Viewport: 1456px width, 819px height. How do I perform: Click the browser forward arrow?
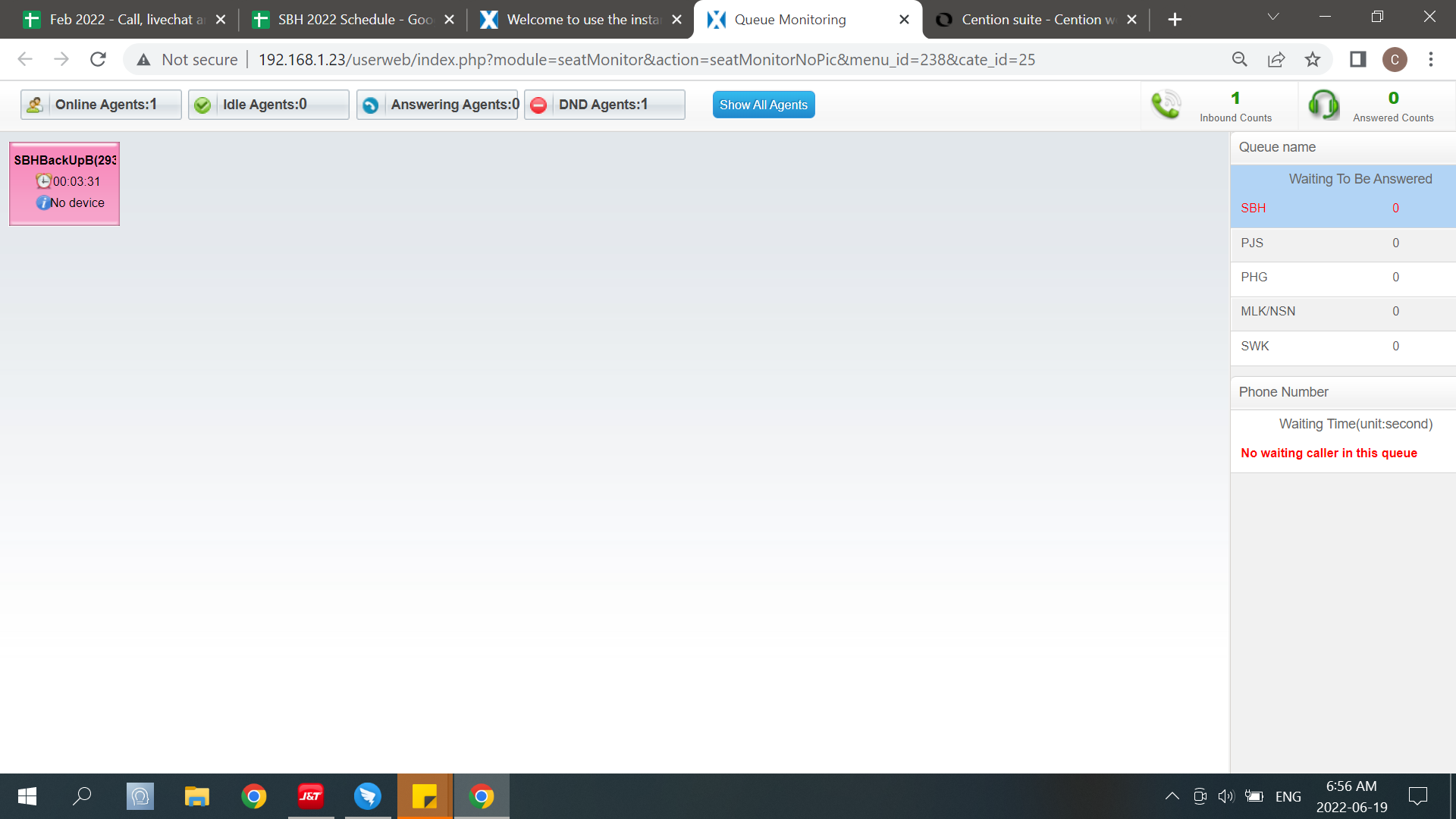[61, 59]
